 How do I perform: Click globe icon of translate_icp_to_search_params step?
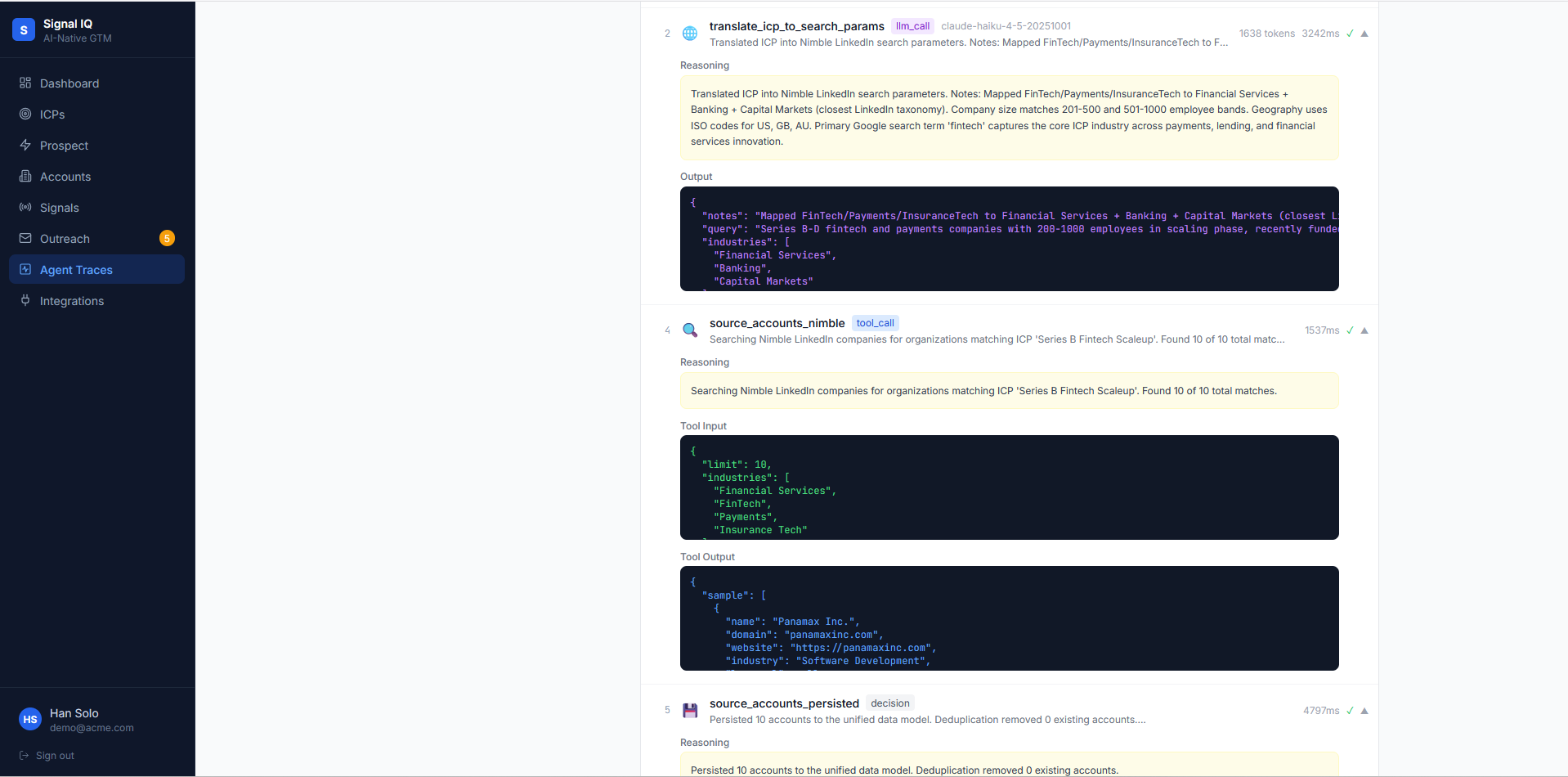(x=690, y=34)
